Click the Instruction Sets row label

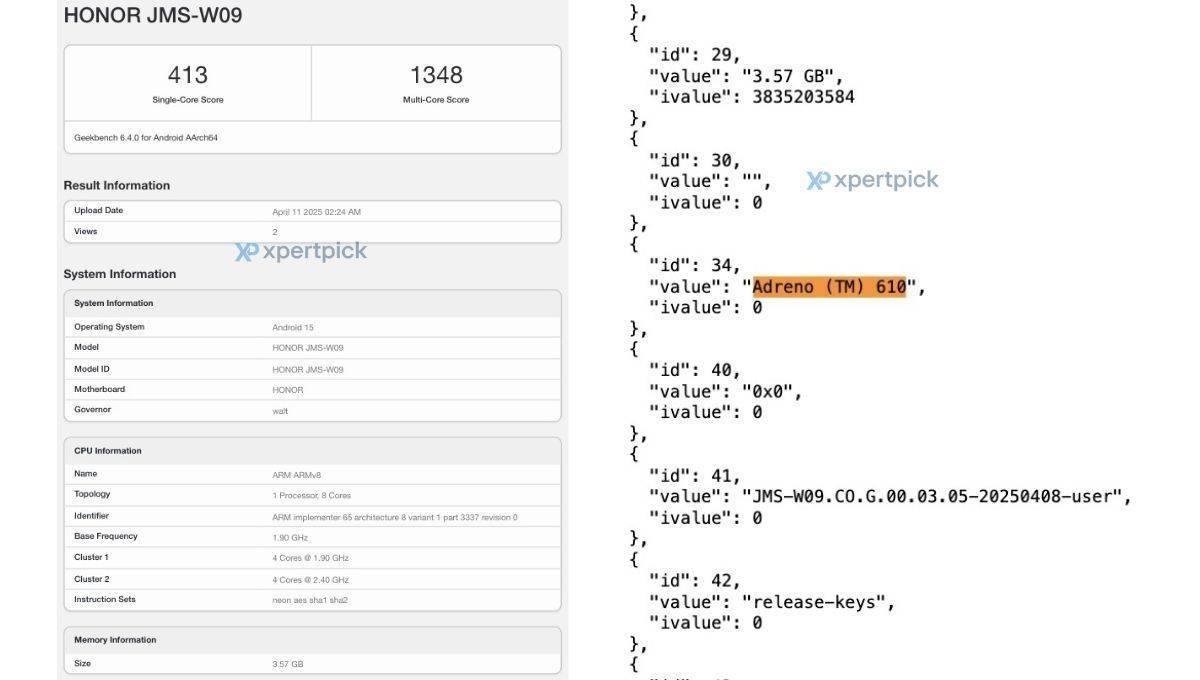[105, 600]
